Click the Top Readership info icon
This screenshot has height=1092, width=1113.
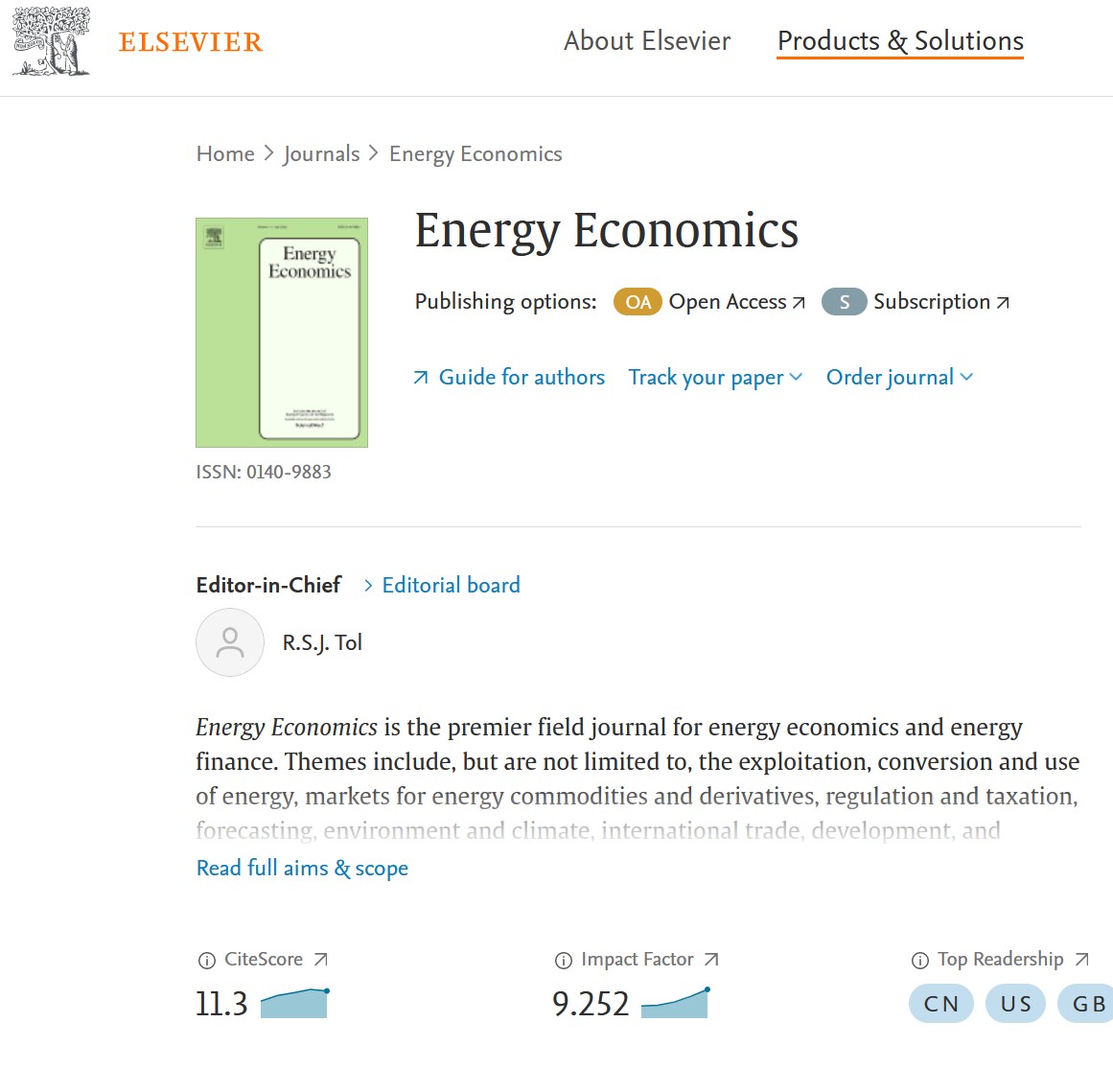919,961
